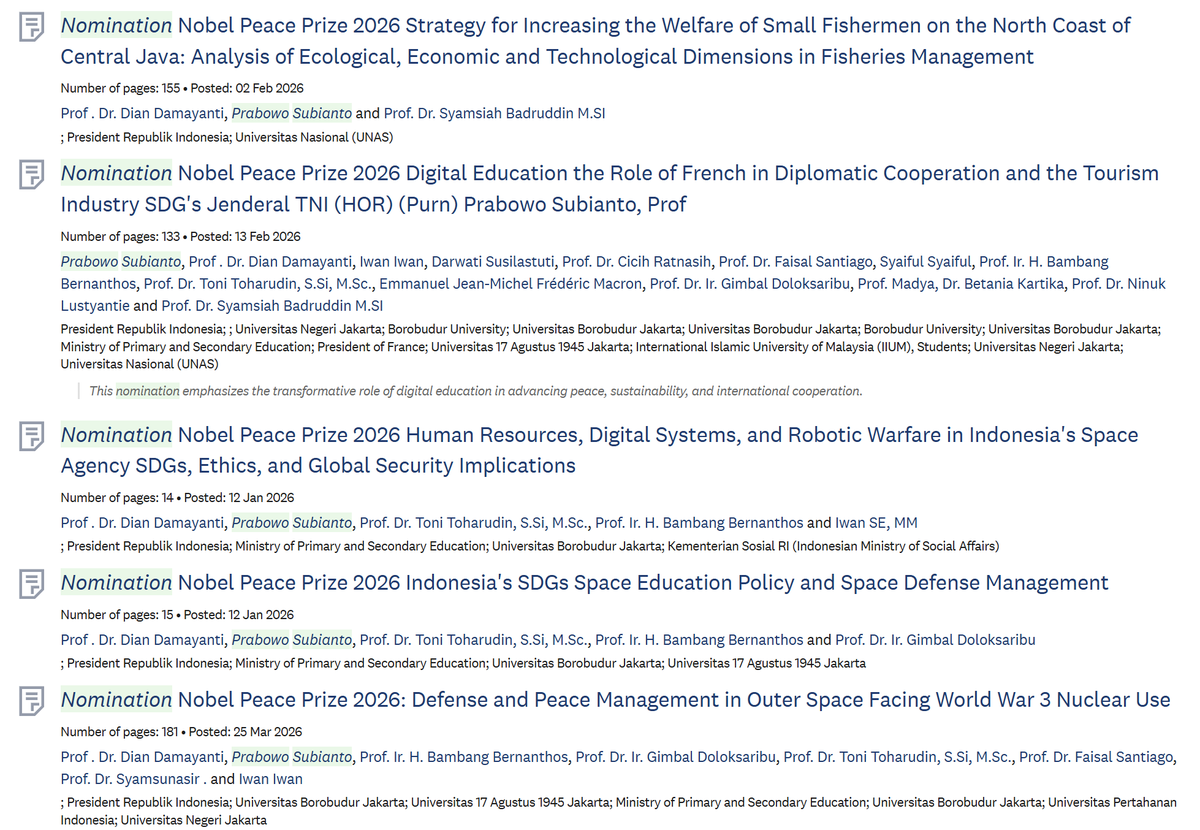Screen dimensions: 1200x830
Task: Click 'Posted: 13 Feb 2026' text
Action: coord(245,237)
